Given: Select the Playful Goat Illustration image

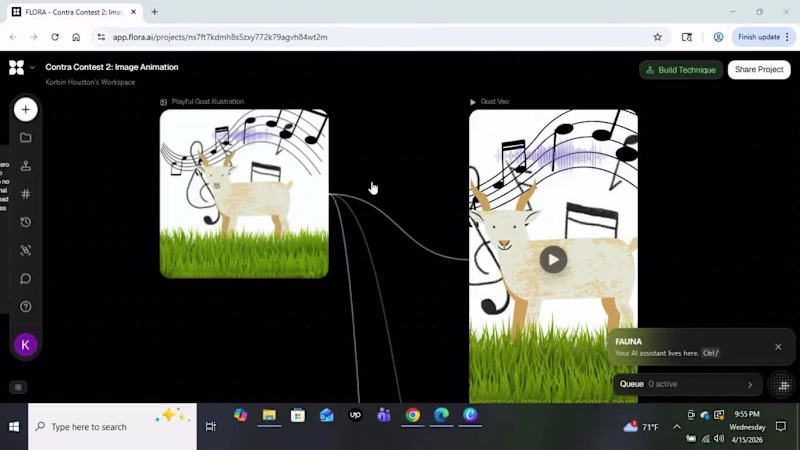Looking at the screenshot, I should [x=244, y=194].
